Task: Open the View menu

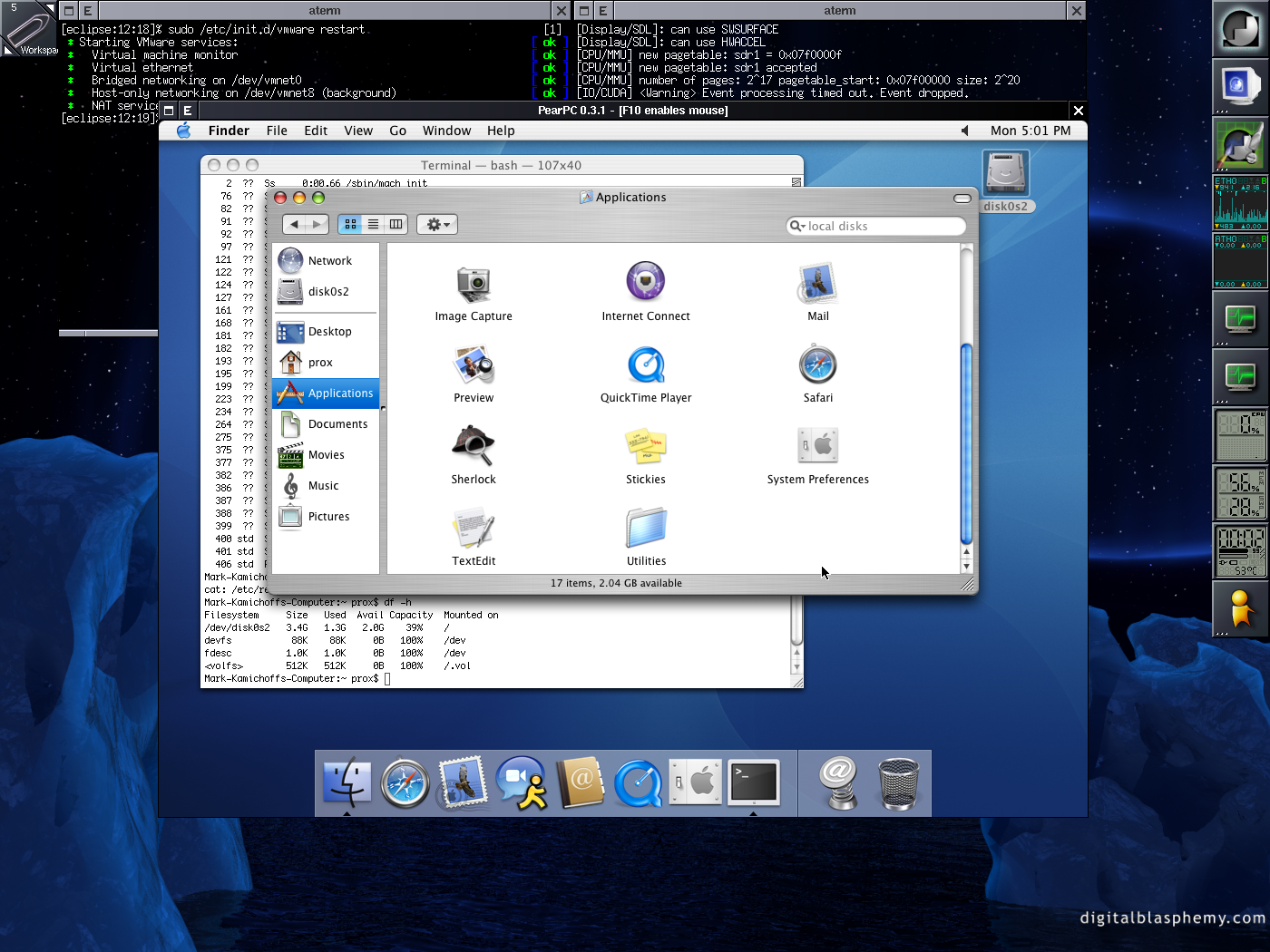Action: (x=358, y=131)
